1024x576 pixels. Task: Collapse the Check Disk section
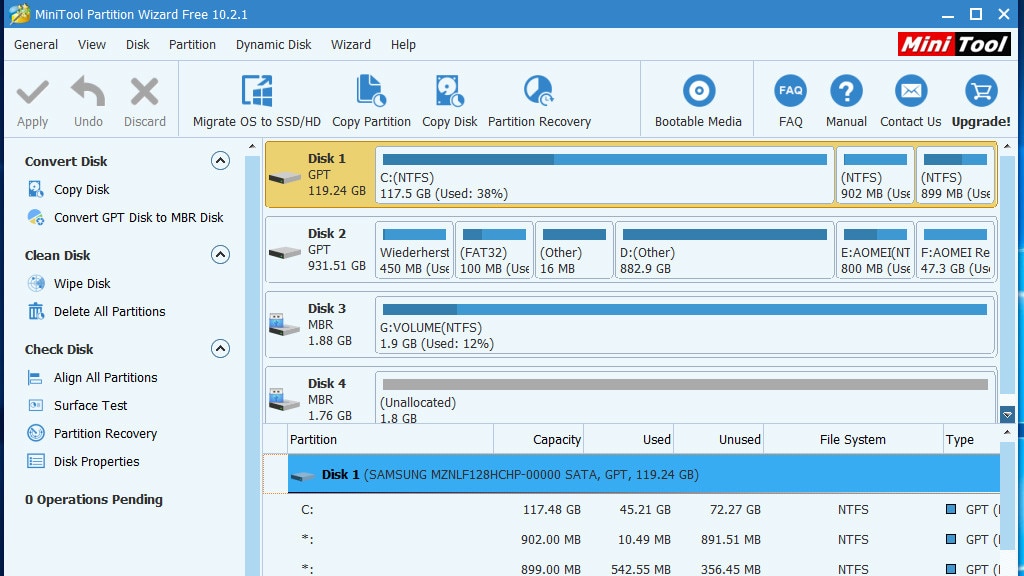click(220, 349)
